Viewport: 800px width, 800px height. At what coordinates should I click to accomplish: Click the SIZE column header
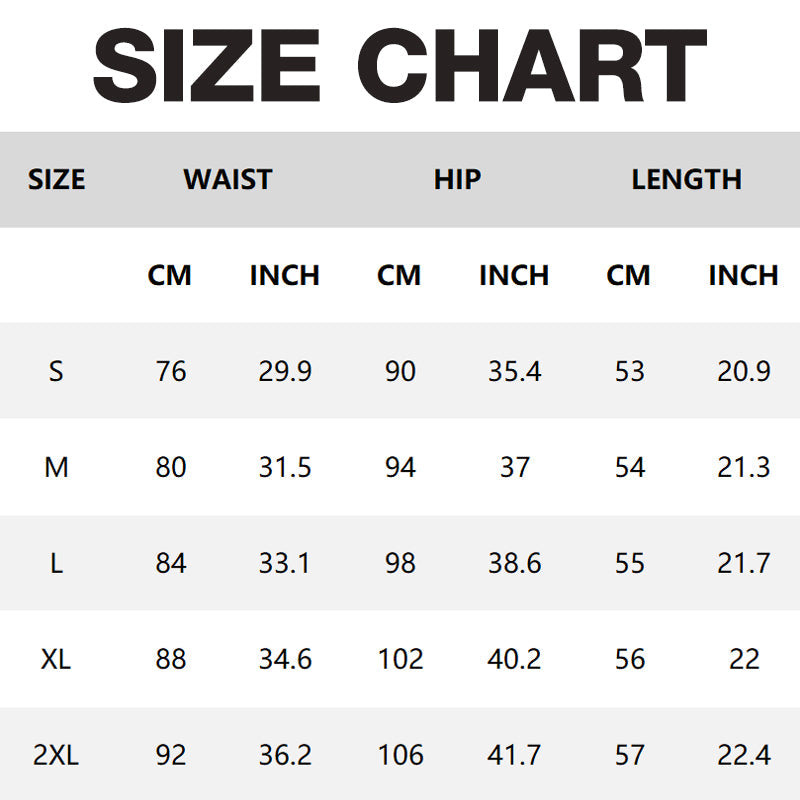point(56,180)
